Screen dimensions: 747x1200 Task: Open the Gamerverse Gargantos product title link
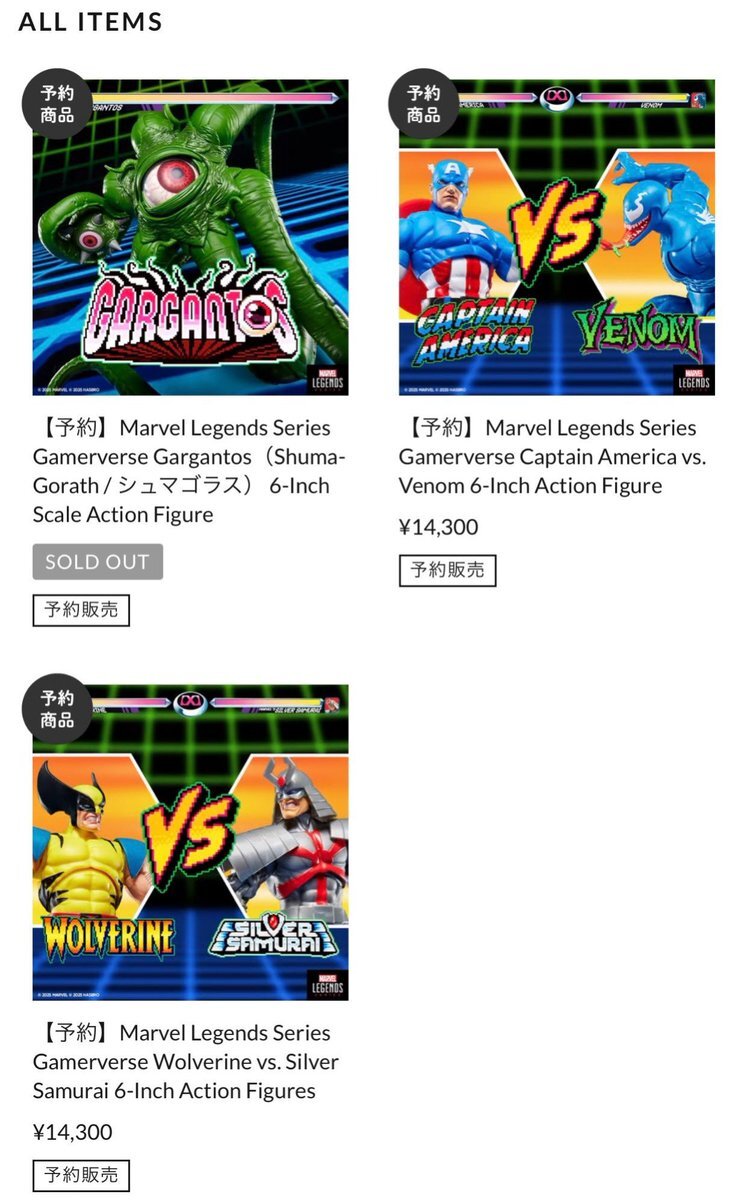tap(189, 471)
